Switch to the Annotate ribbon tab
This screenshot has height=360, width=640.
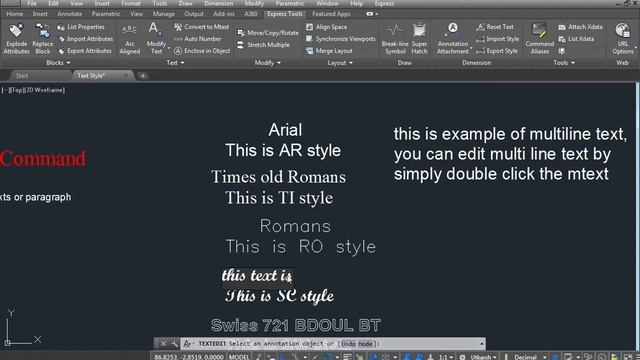pos(69,14)
